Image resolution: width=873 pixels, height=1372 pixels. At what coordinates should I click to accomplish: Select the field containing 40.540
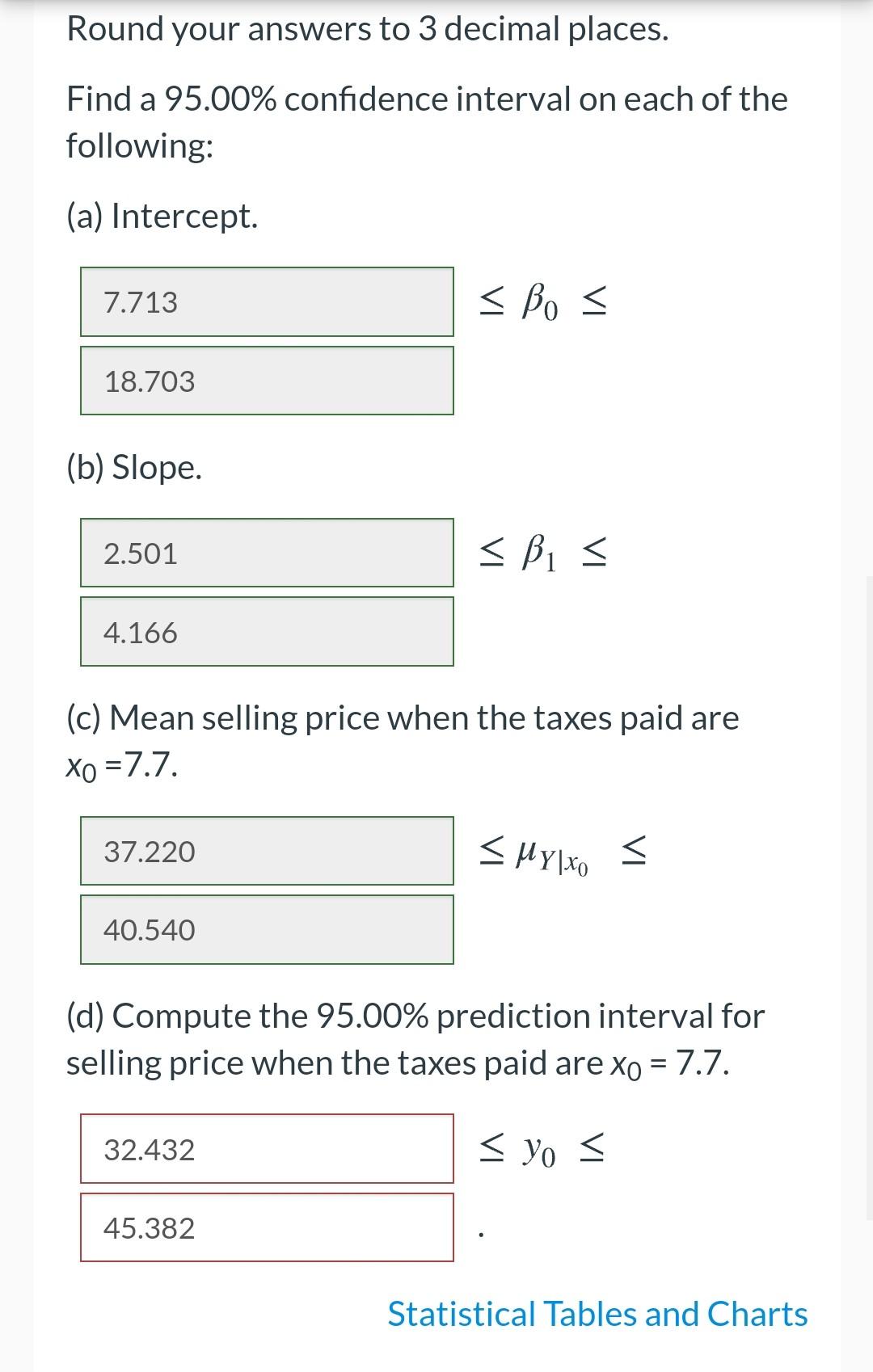pos(267,929)
